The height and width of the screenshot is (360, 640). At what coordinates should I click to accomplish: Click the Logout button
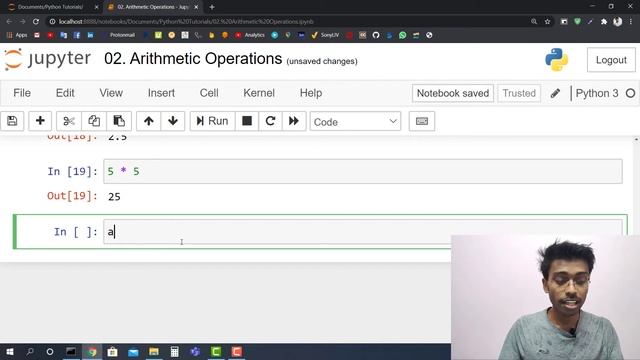click(611, 60)
